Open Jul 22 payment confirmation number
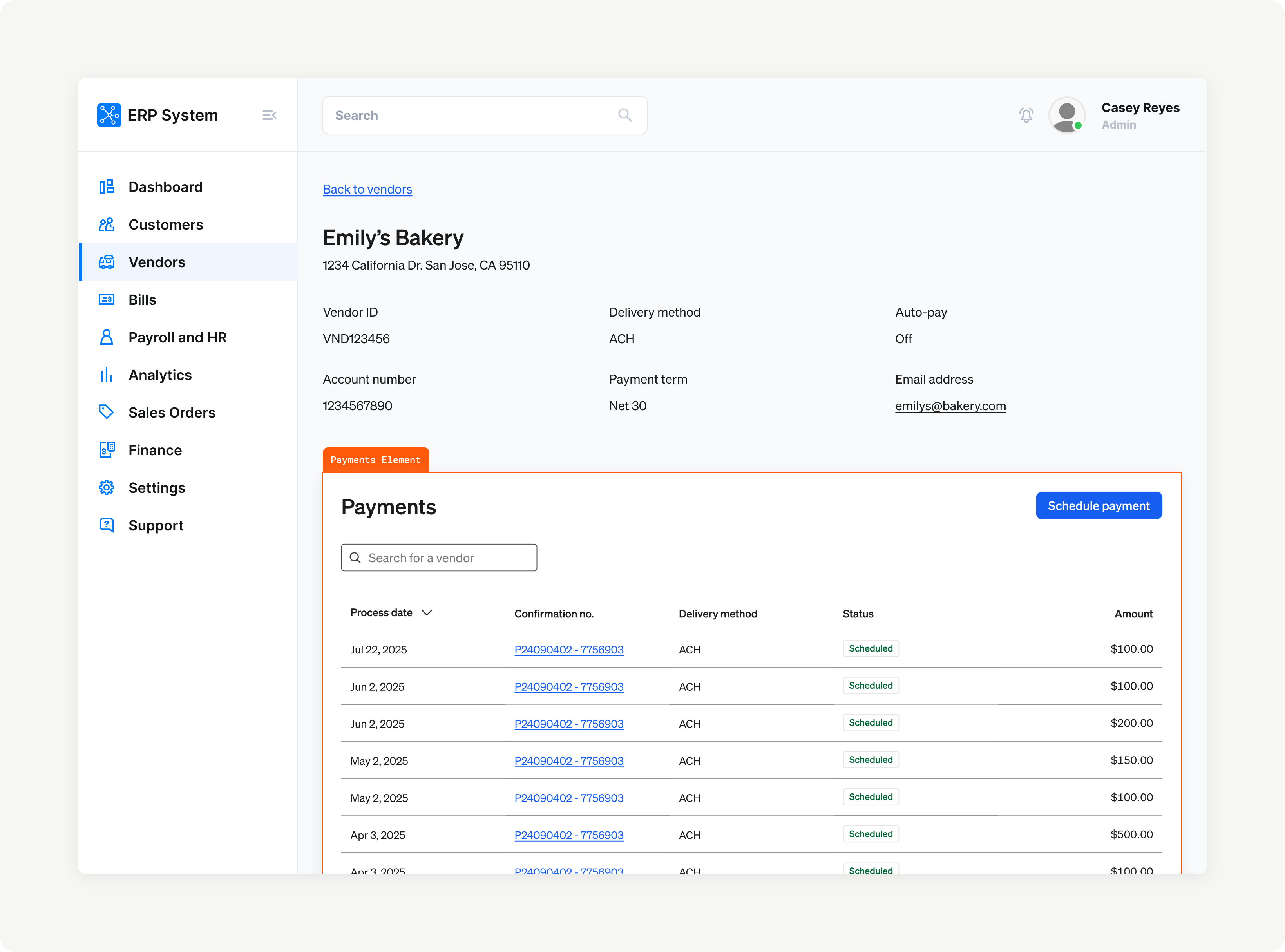Image resolution: width=1285 pixels, height=952 pixels. tap(568, 650)
